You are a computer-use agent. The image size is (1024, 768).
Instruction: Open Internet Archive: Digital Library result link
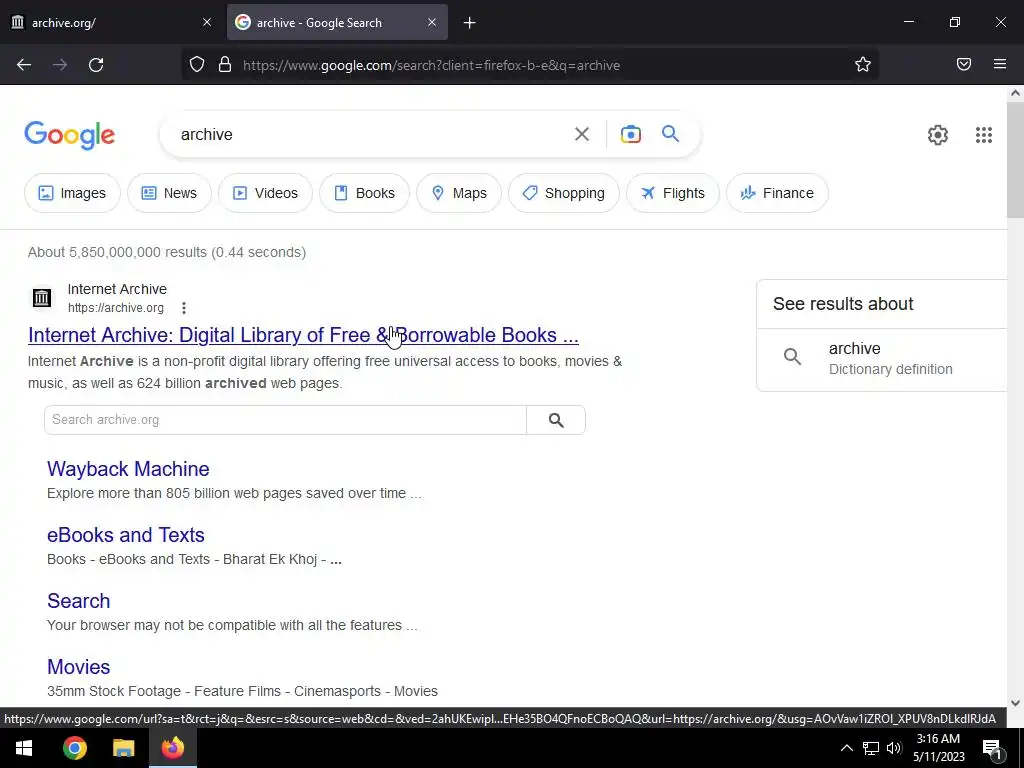(x=303, y=335)
